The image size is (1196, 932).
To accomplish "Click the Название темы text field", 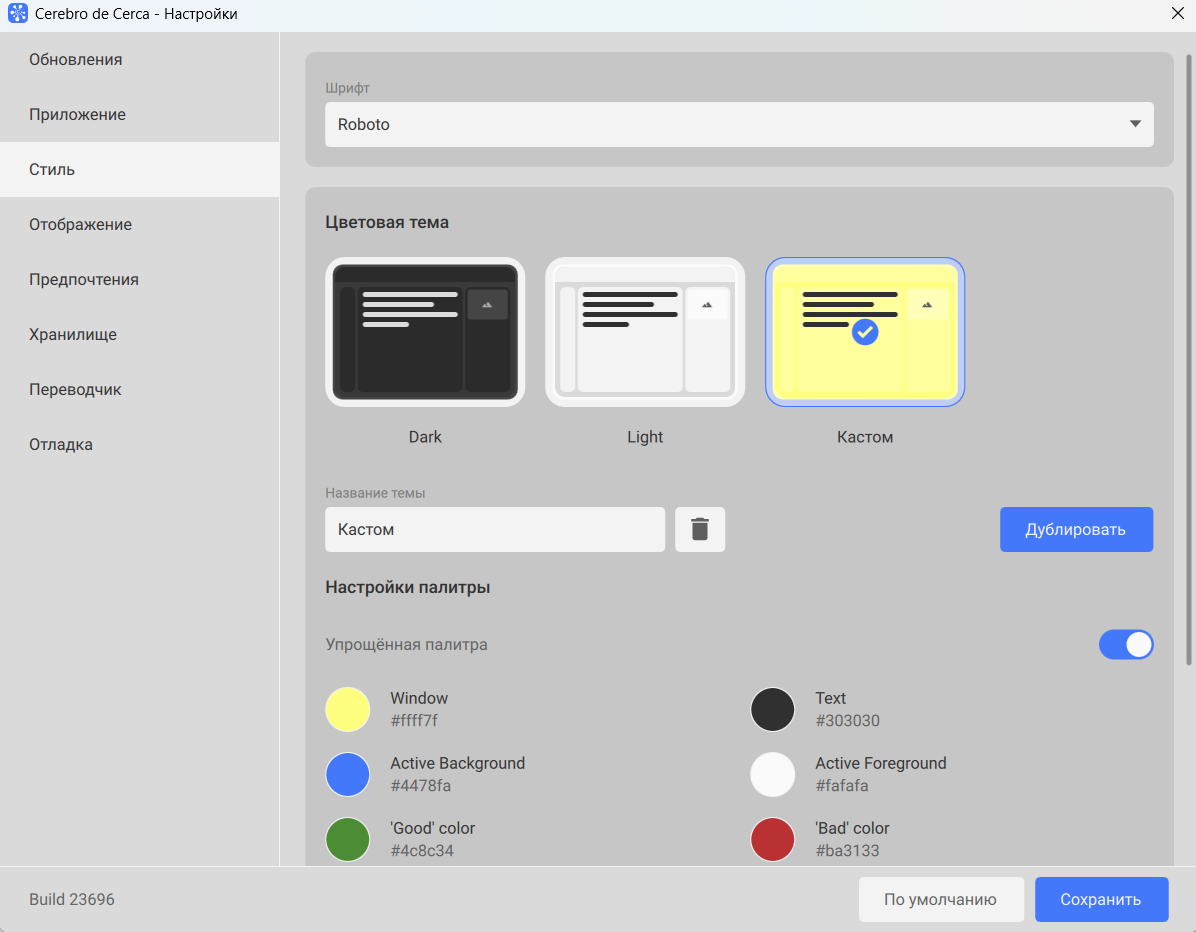I will (x=494, y=529).
